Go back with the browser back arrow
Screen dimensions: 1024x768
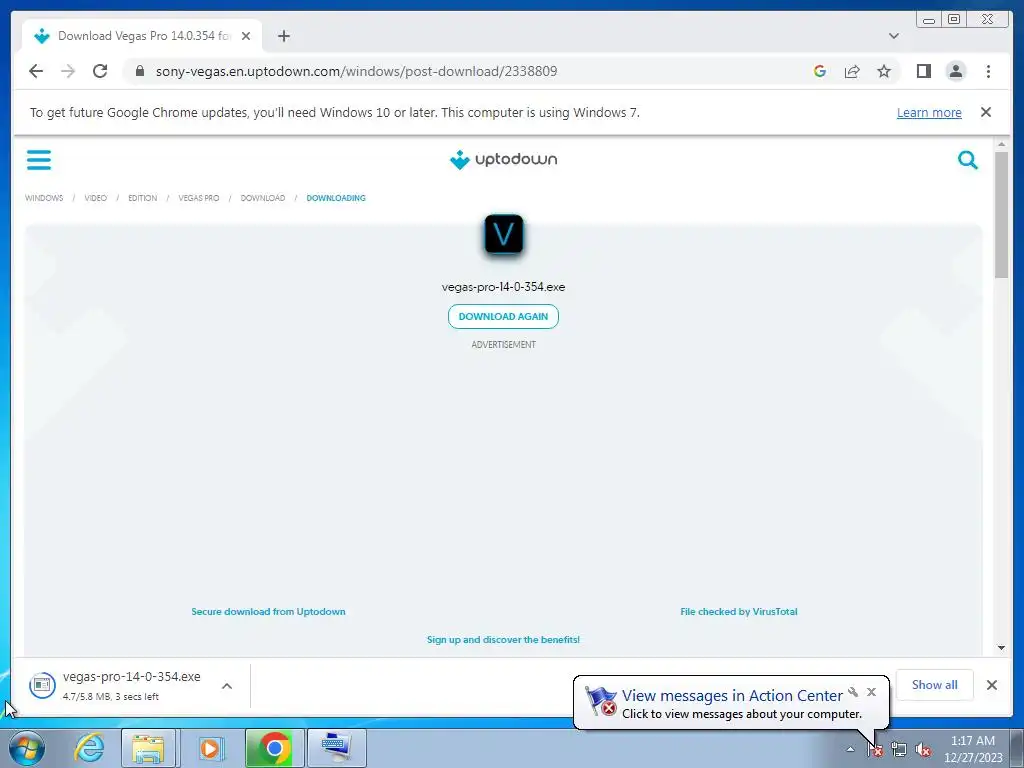click(x=36, y=71)
